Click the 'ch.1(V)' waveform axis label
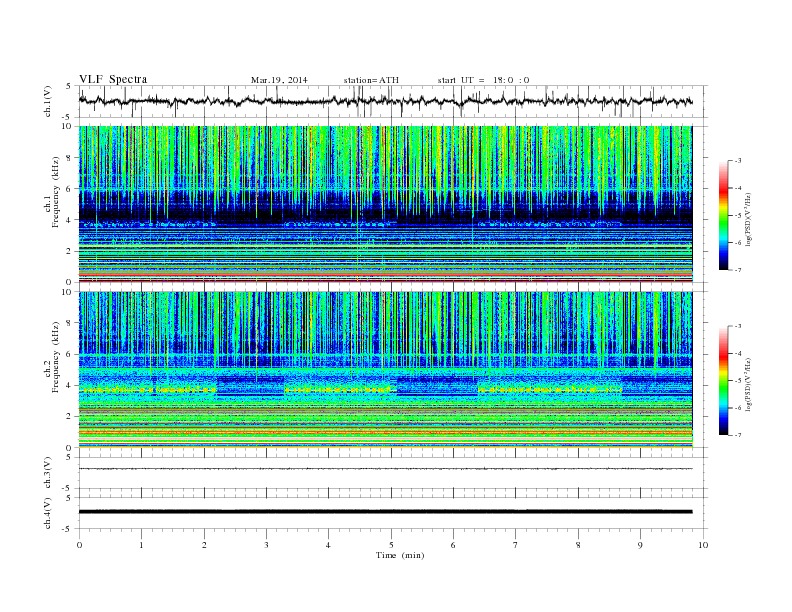 pyautogui.click(x=48, y=101)
